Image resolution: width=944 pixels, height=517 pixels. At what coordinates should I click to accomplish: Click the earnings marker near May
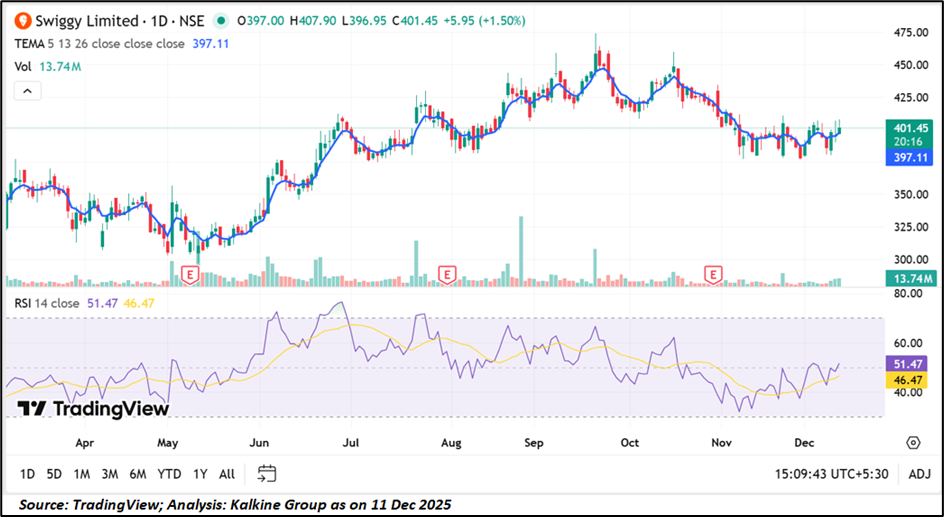coord(189,273)
